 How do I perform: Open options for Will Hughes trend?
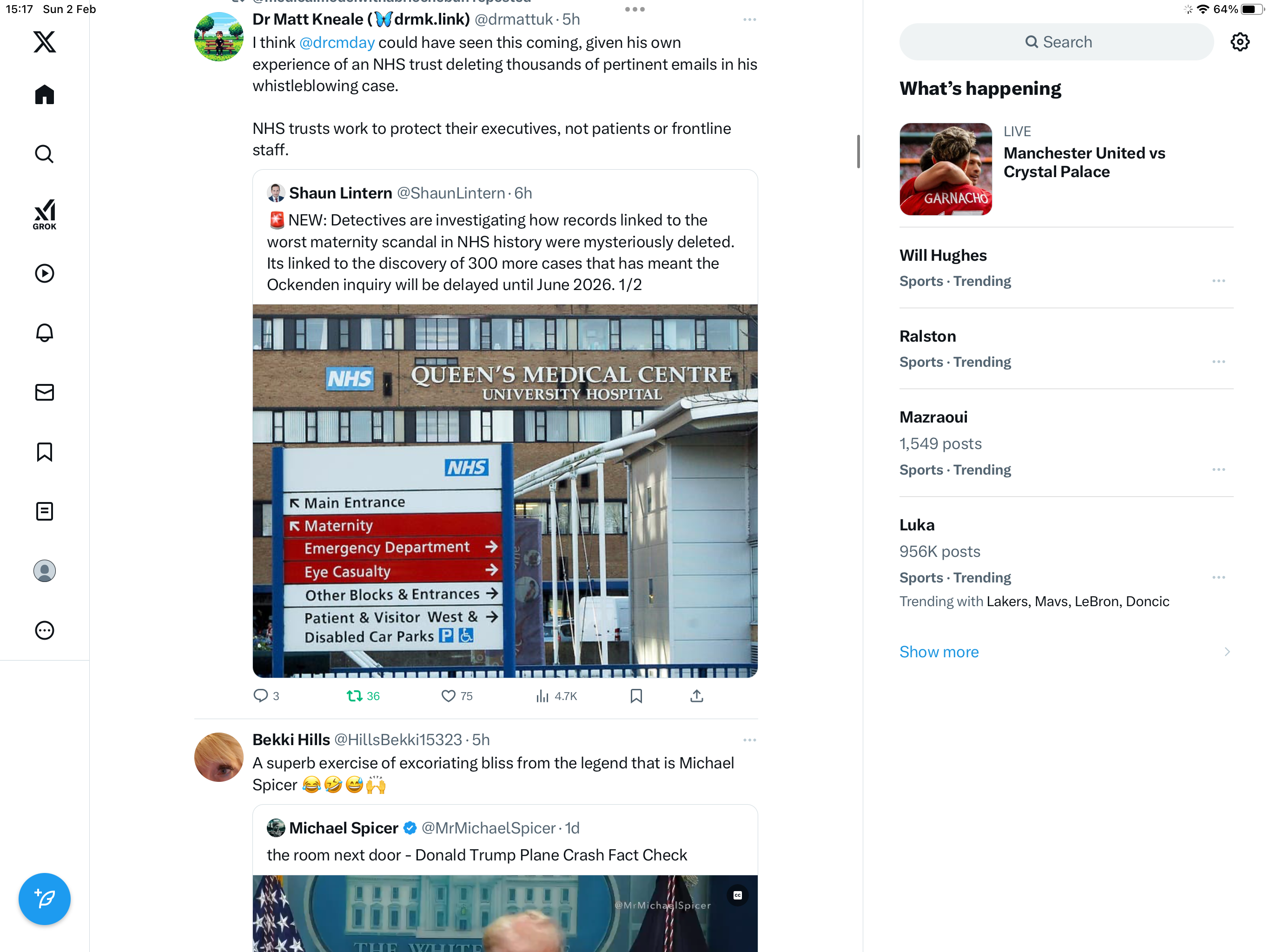pos(1218,281)
